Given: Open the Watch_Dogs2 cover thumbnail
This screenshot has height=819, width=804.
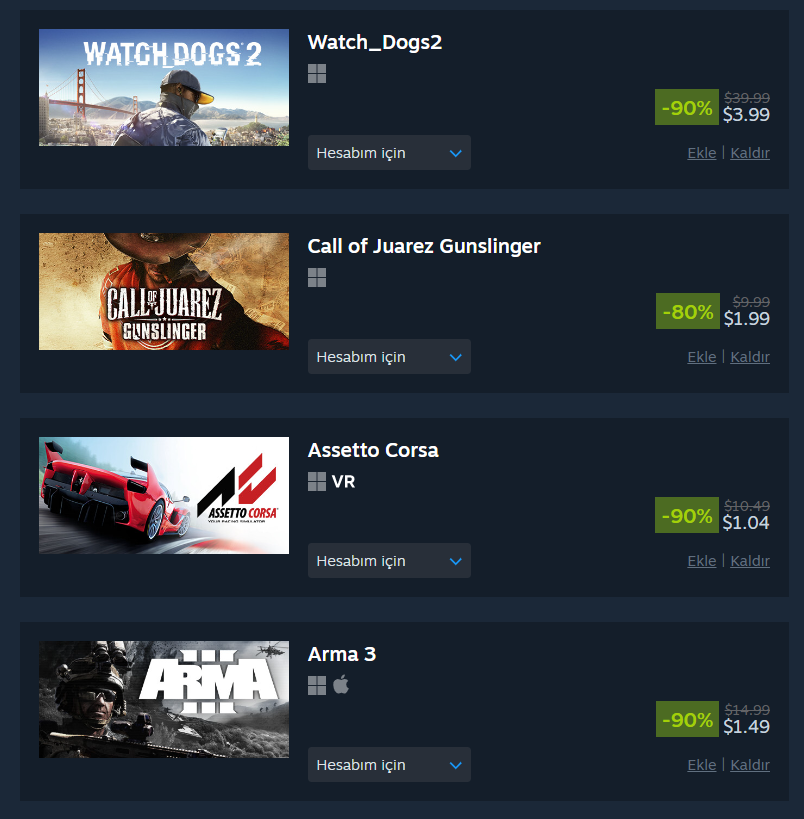Looking at the screenshot, I should 164,87.
